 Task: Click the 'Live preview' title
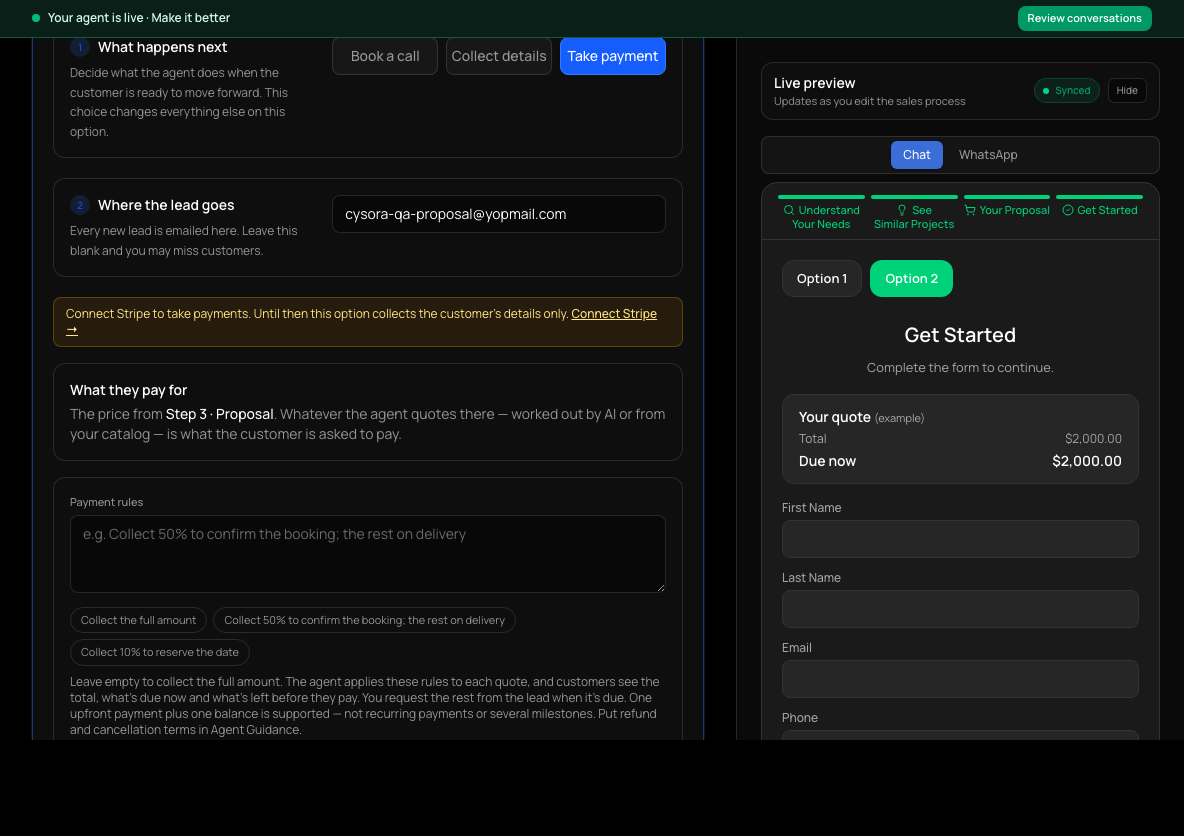(814, 83)
